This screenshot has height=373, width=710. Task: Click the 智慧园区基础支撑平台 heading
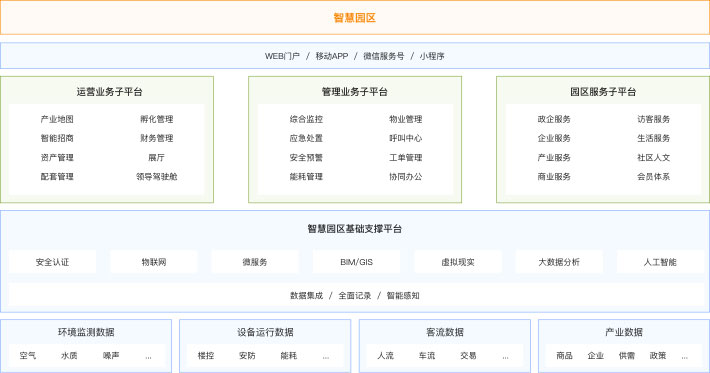point(355,229)
